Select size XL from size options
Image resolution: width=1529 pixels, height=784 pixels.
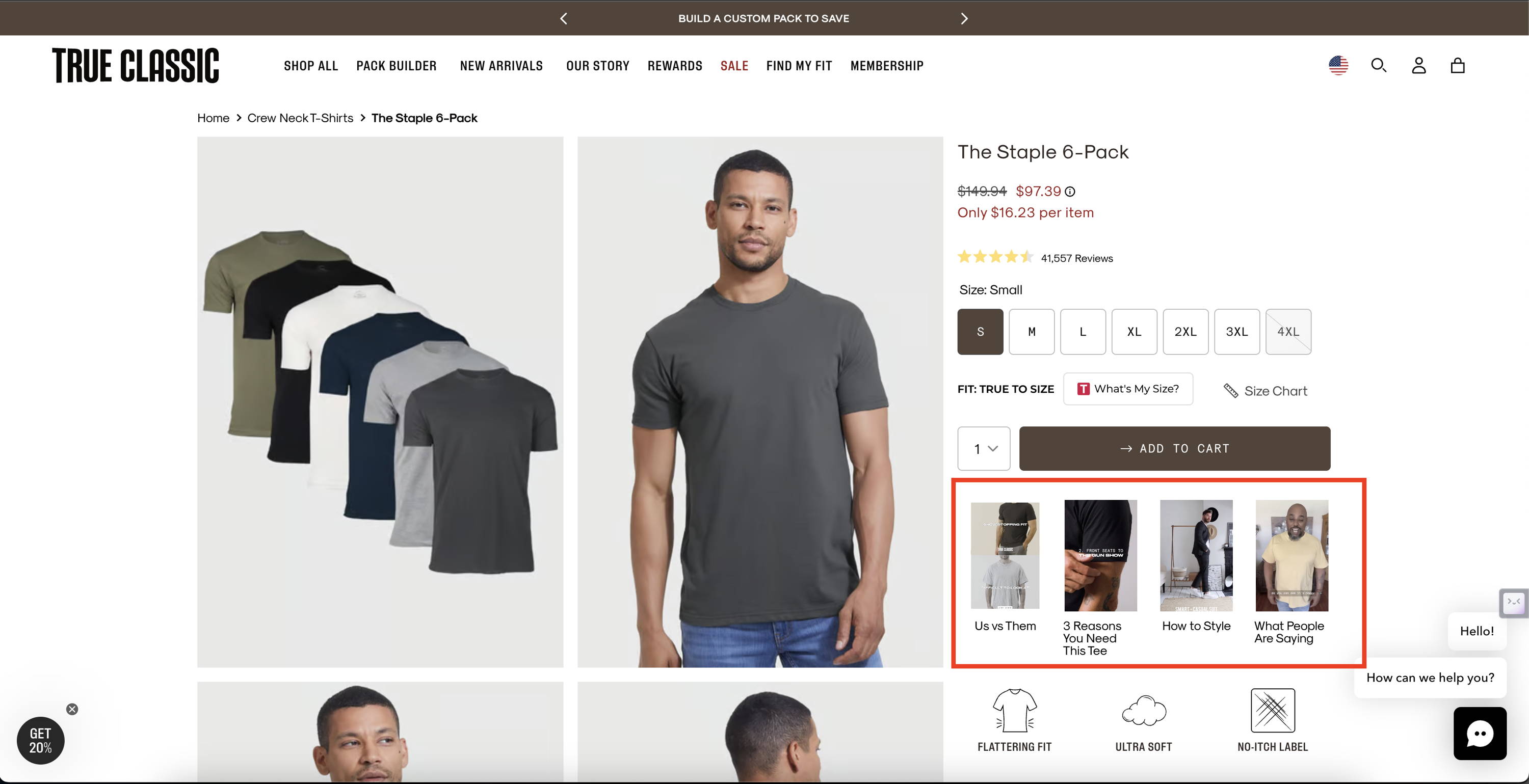[1134, 331]
